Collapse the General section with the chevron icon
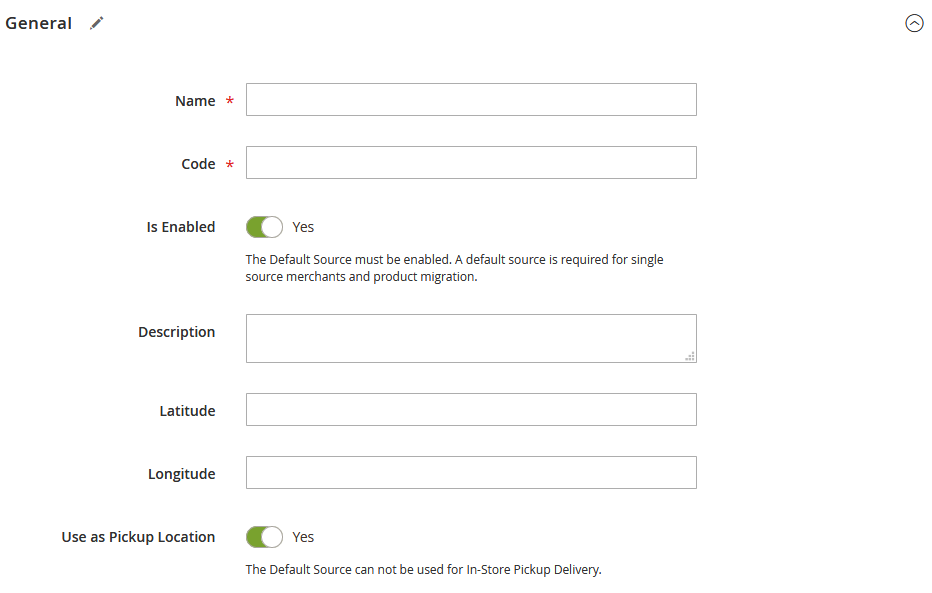The image size is (932, 593). tap(914, 23)
